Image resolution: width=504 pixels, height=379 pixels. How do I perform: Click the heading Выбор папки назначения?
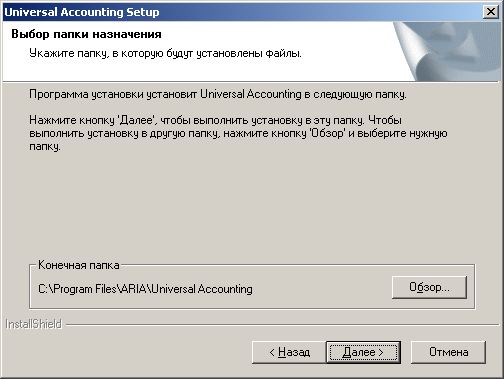coord(86,34)
